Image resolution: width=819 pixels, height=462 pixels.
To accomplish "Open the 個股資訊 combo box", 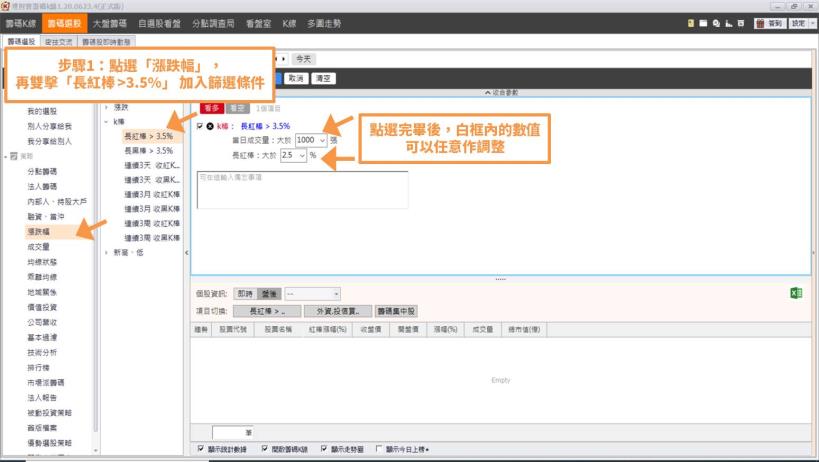I will [312, 294].
